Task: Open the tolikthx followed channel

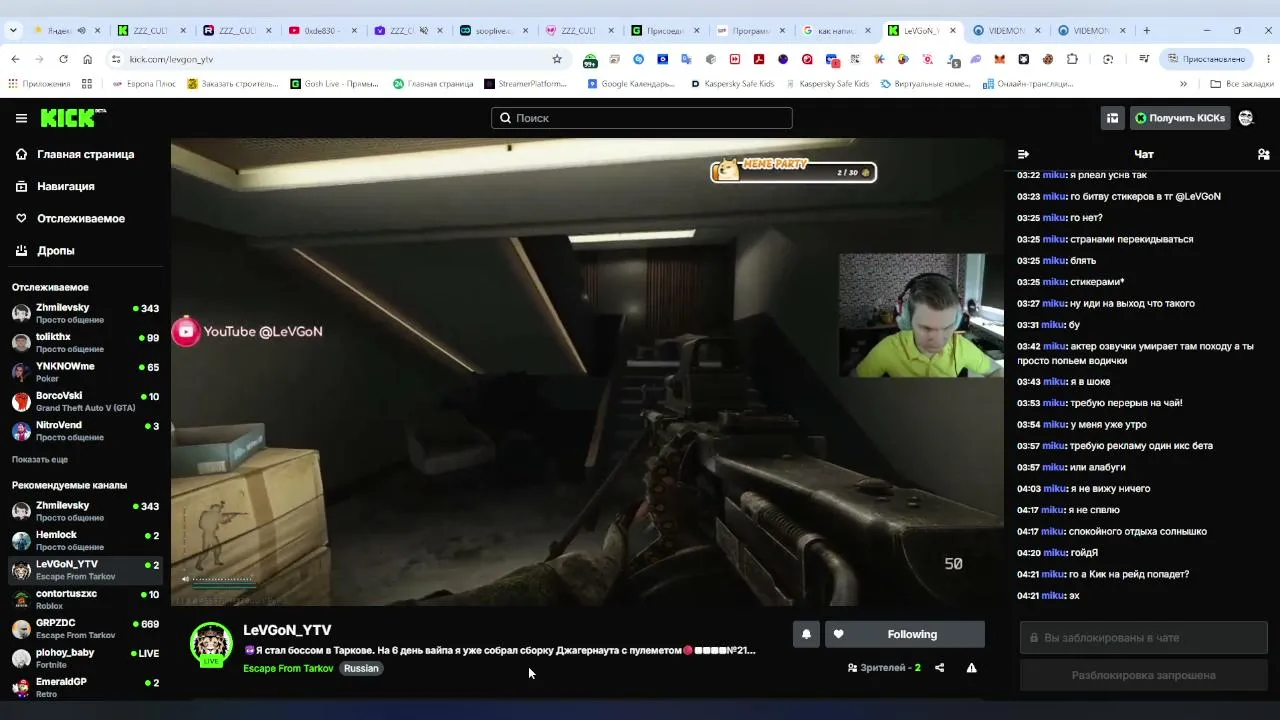Action: [x=85, y=342]
